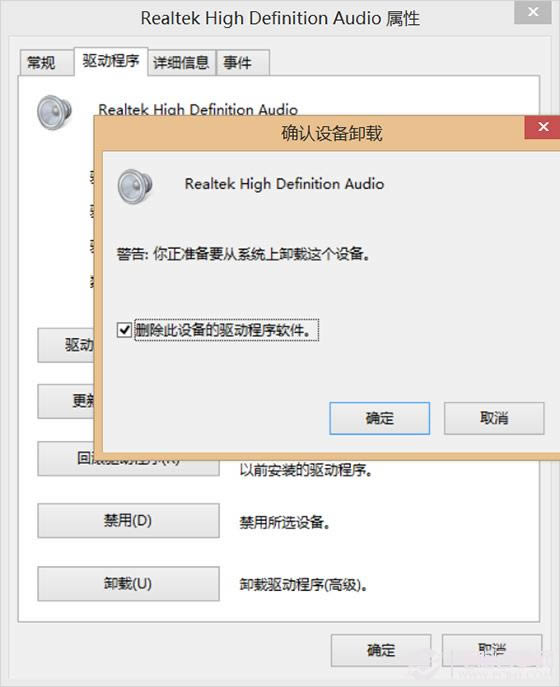Confirm the uninstall with the 确定 button in the dialog
560x687 pixels.
(379, 418)
